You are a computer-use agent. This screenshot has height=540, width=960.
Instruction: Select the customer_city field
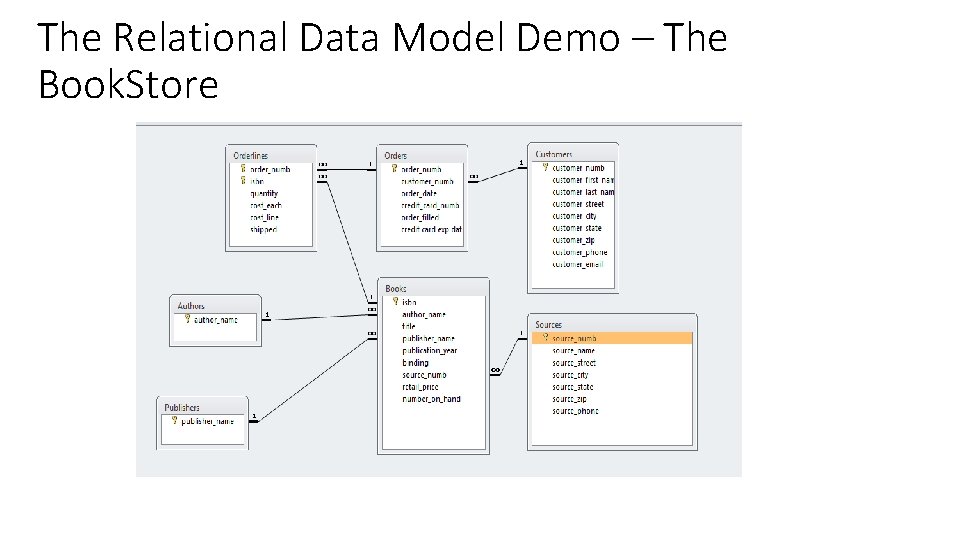point(574,216)
